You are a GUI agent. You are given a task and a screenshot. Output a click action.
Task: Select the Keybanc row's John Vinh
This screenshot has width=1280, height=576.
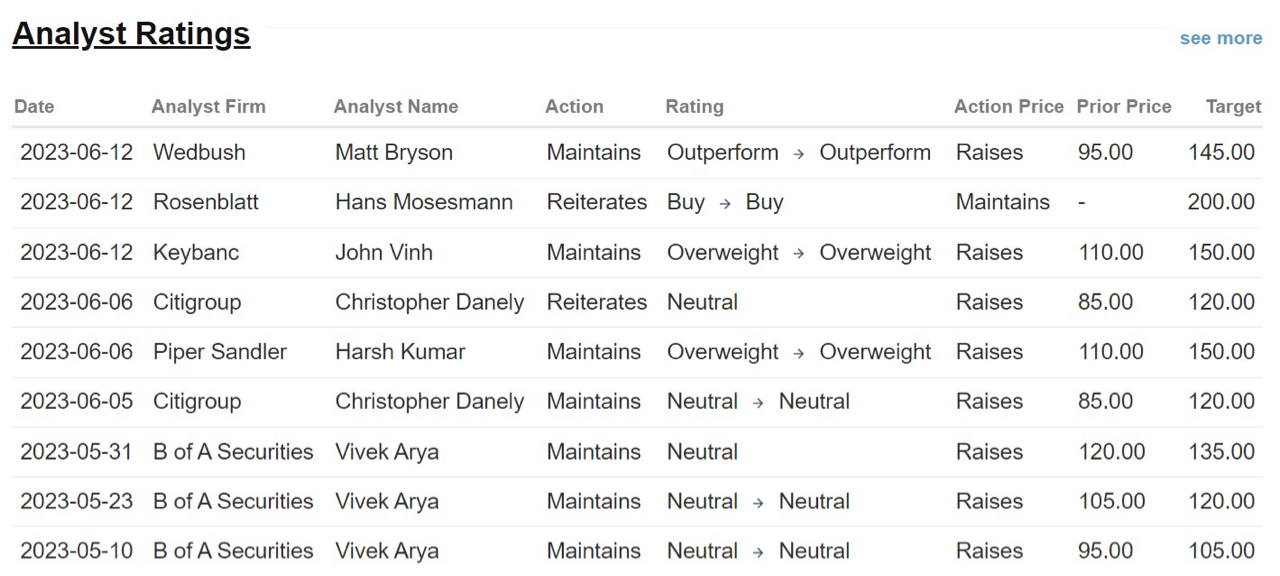coord(384,252)
